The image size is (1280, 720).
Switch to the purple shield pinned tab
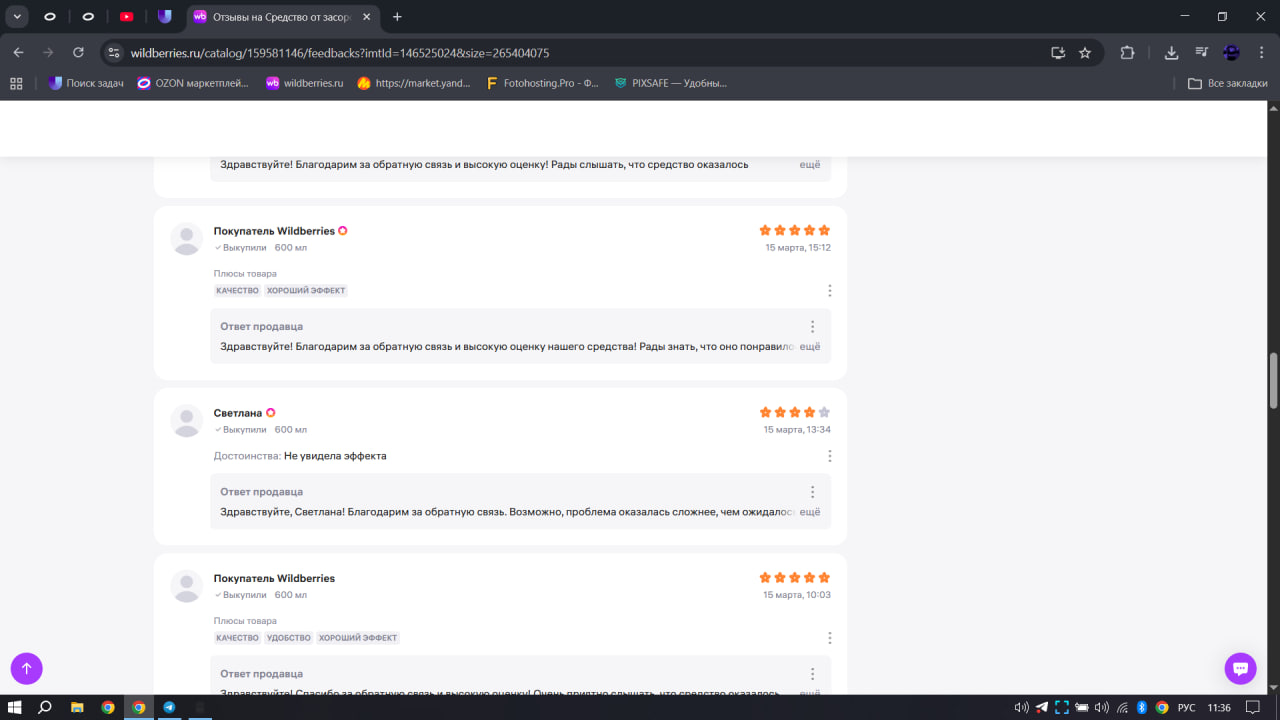pos(165,16)
